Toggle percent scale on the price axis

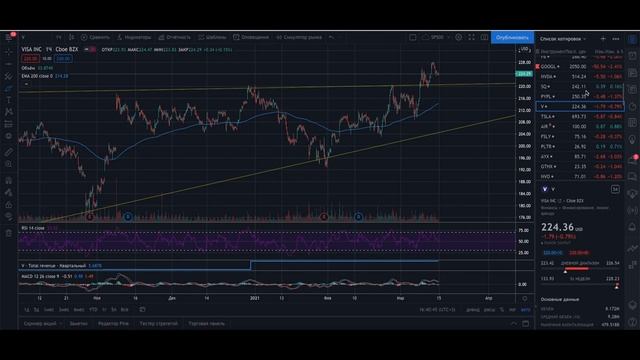pos(502,310)
